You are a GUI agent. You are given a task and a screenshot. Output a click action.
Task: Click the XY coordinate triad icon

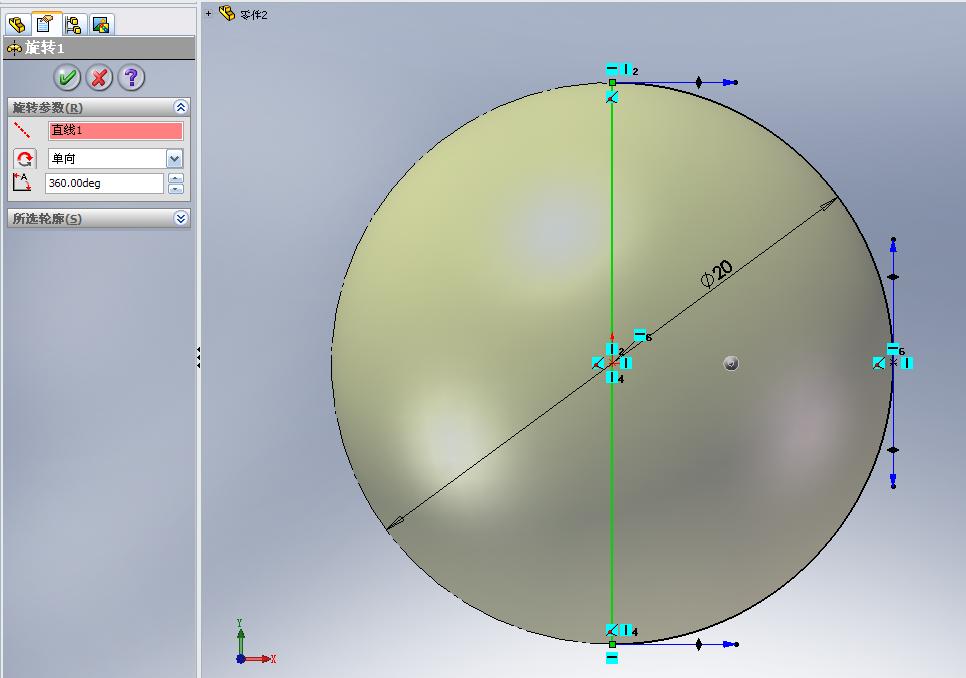[256, 641]
